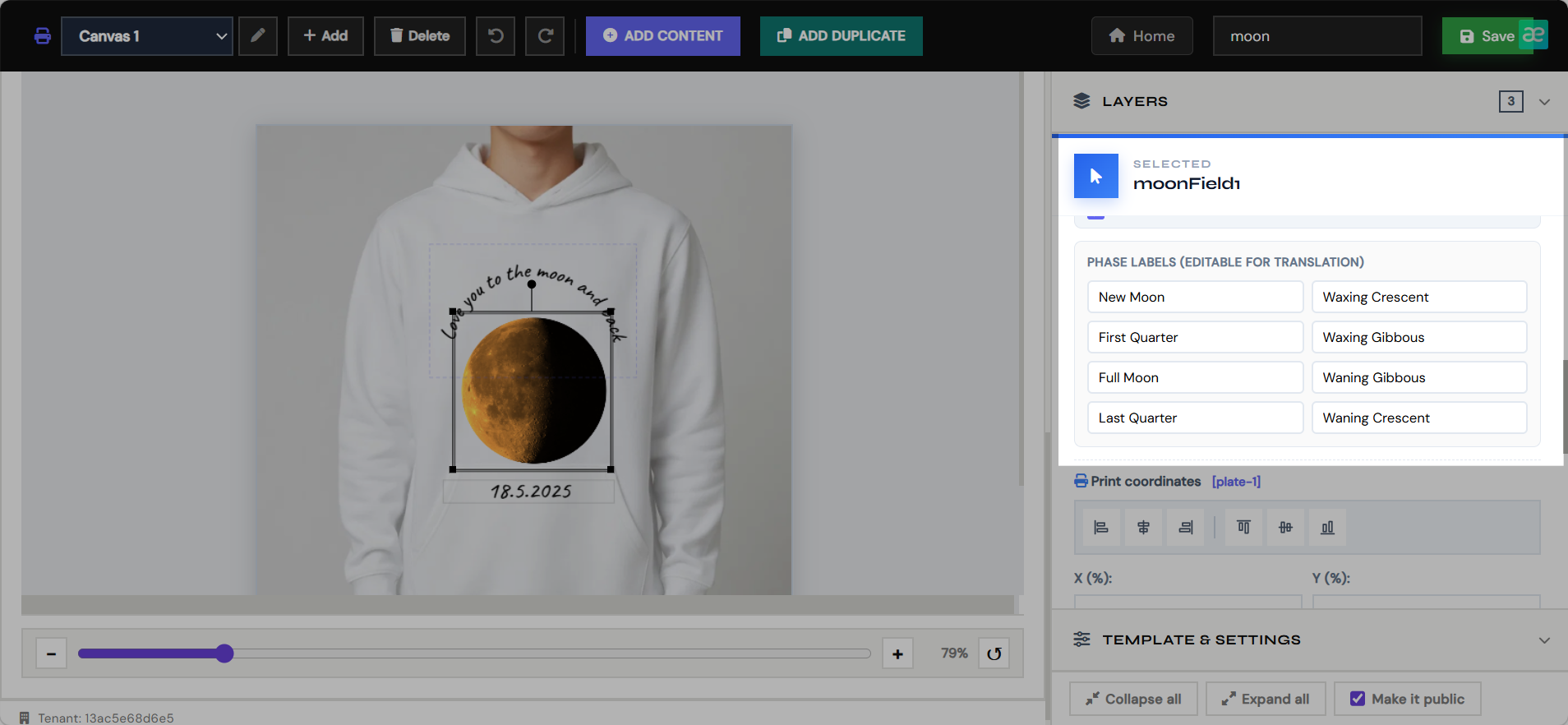The width and height of the screenshot is (1568, 725).
Task: Align layer to vertical middle
Action: point(1285,528)
